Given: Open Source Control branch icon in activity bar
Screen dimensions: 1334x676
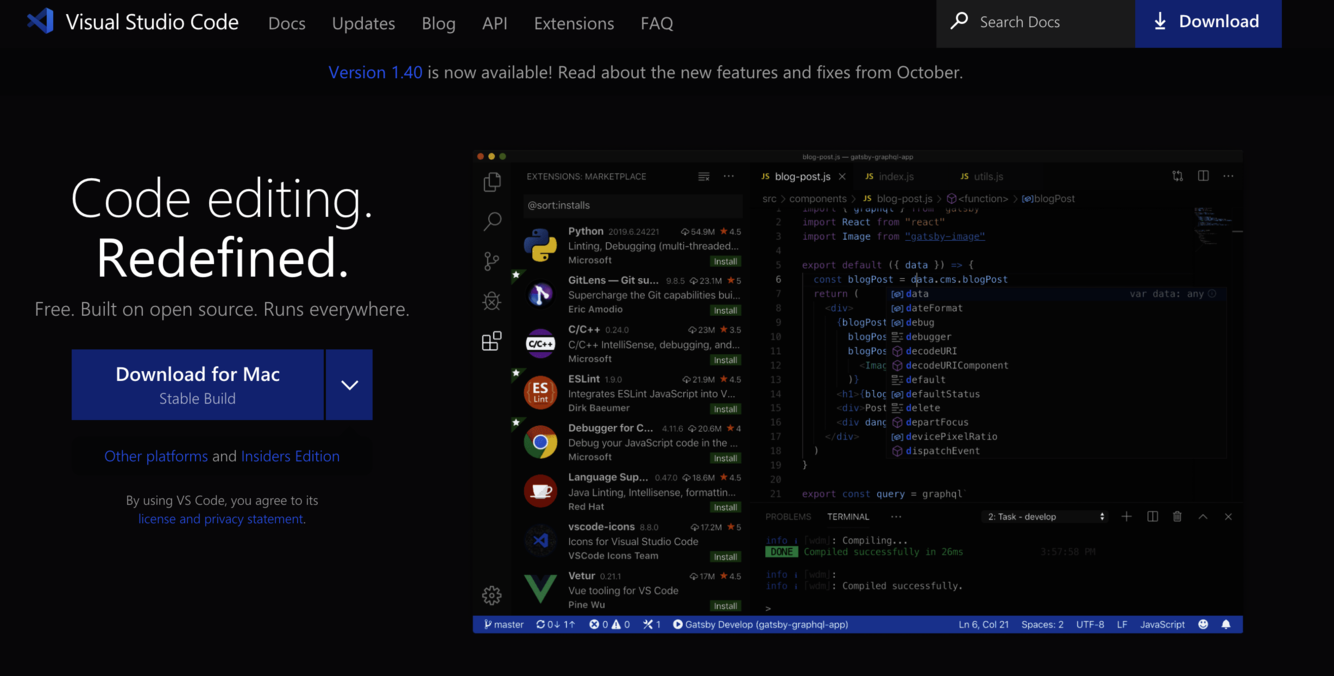Looking at the screenshot, I should click(492, 261).
